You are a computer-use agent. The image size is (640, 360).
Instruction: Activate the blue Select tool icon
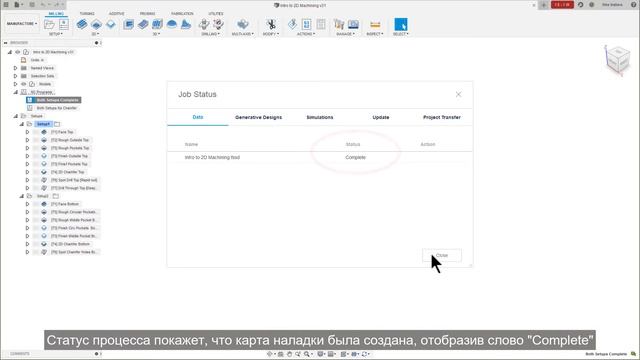click(401, 24)
